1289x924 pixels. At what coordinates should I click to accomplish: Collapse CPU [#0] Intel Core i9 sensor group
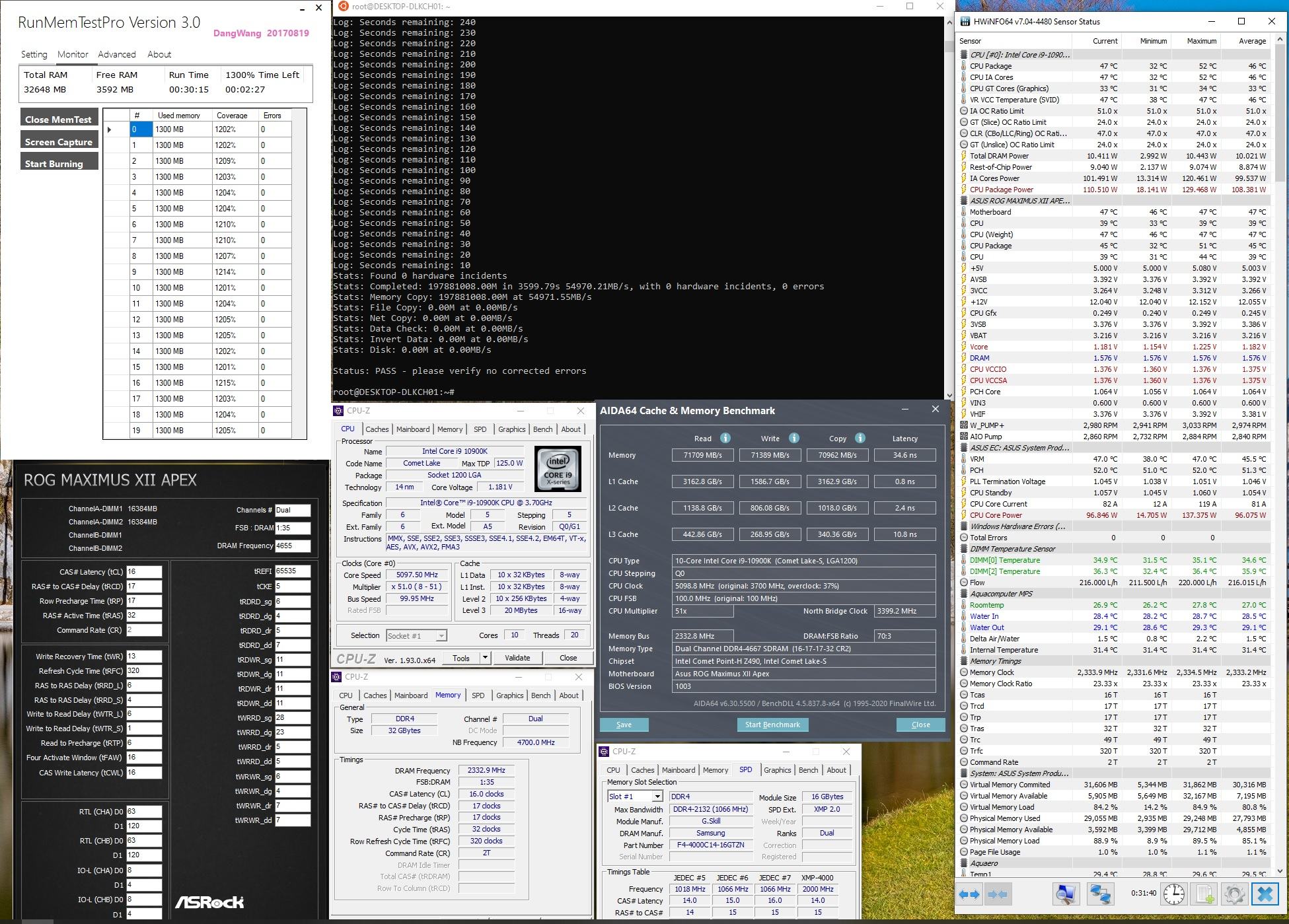tap(964, 55)
